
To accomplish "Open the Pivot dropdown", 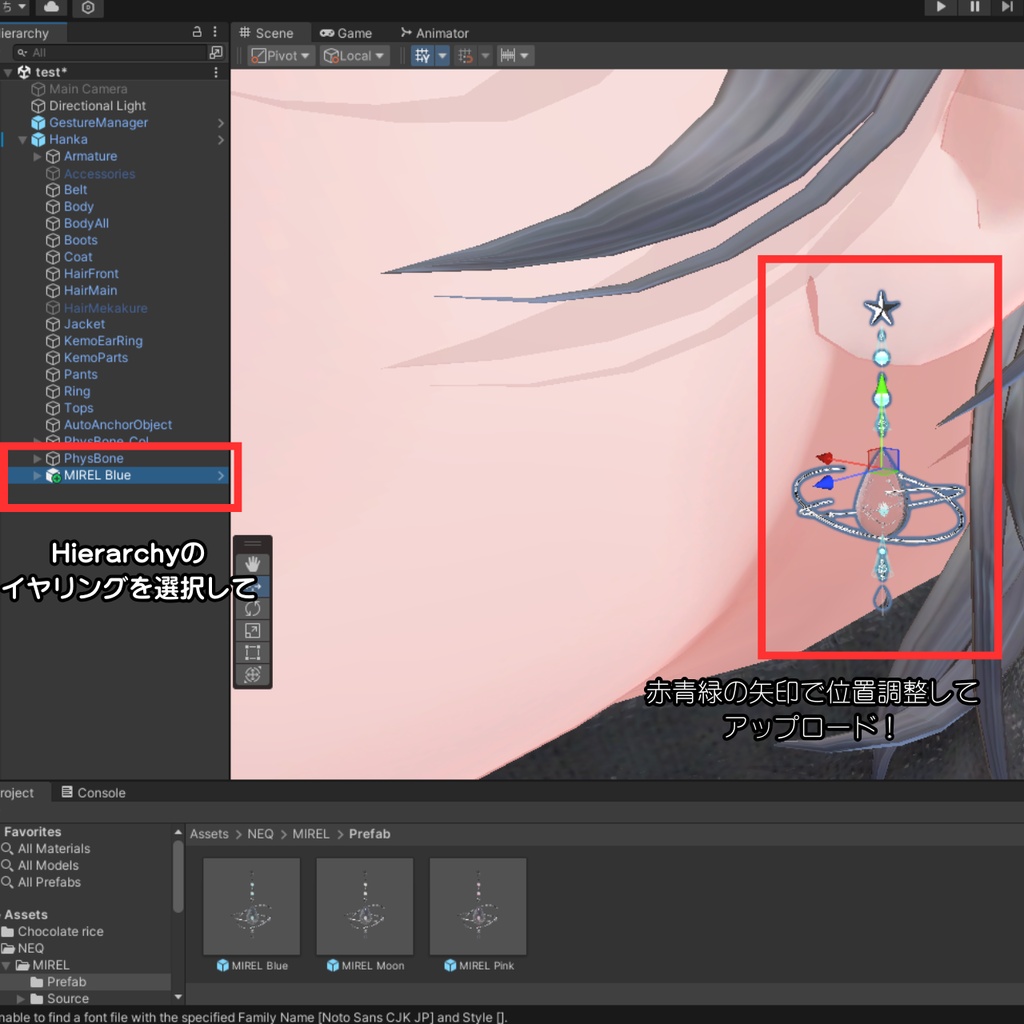I will (x=281, y=56).
